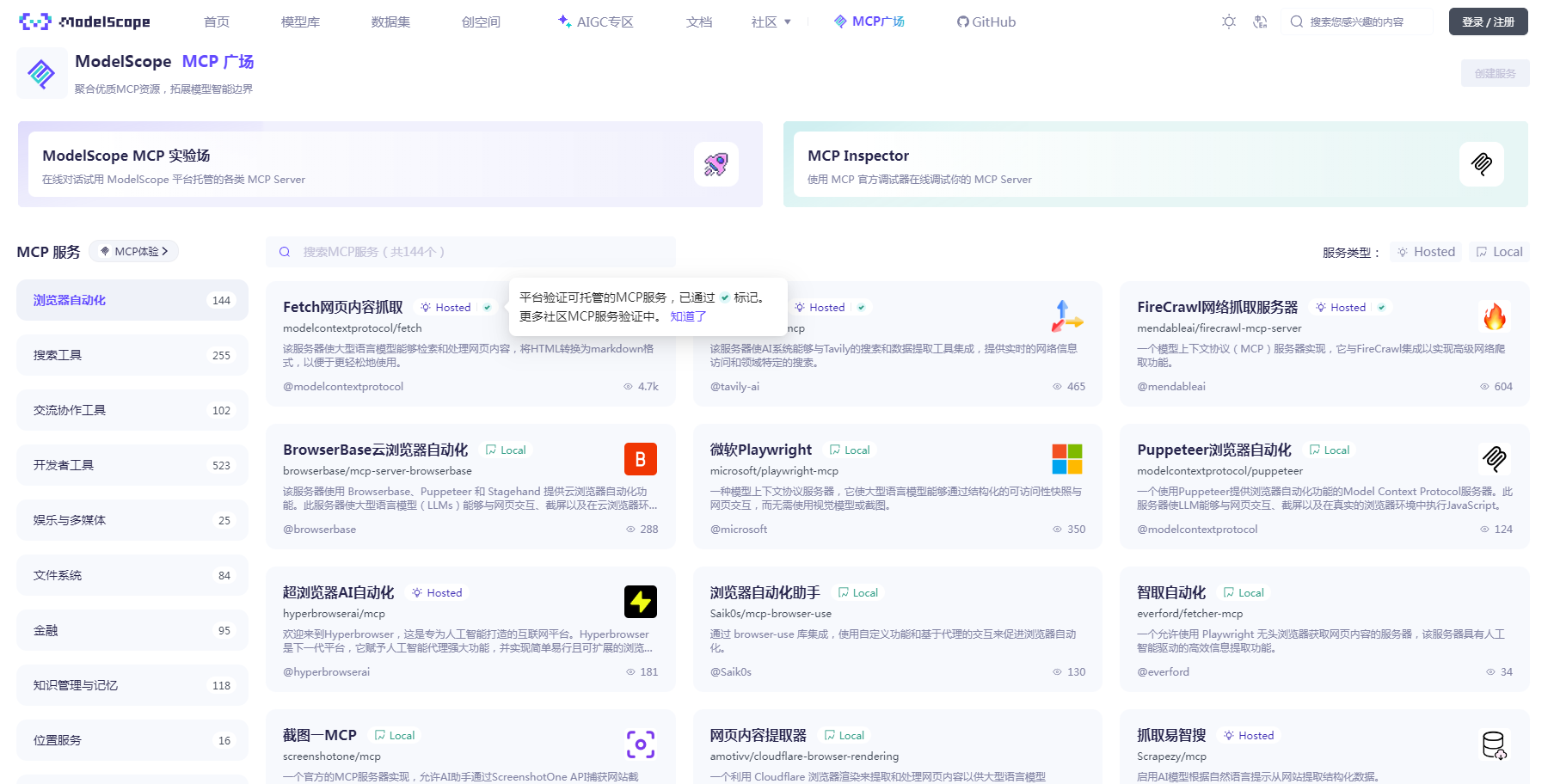Image resolution: width=1554 pixels, height=784 pixels.
Task: Select the 文件系统 category
Action: (132, 575)
